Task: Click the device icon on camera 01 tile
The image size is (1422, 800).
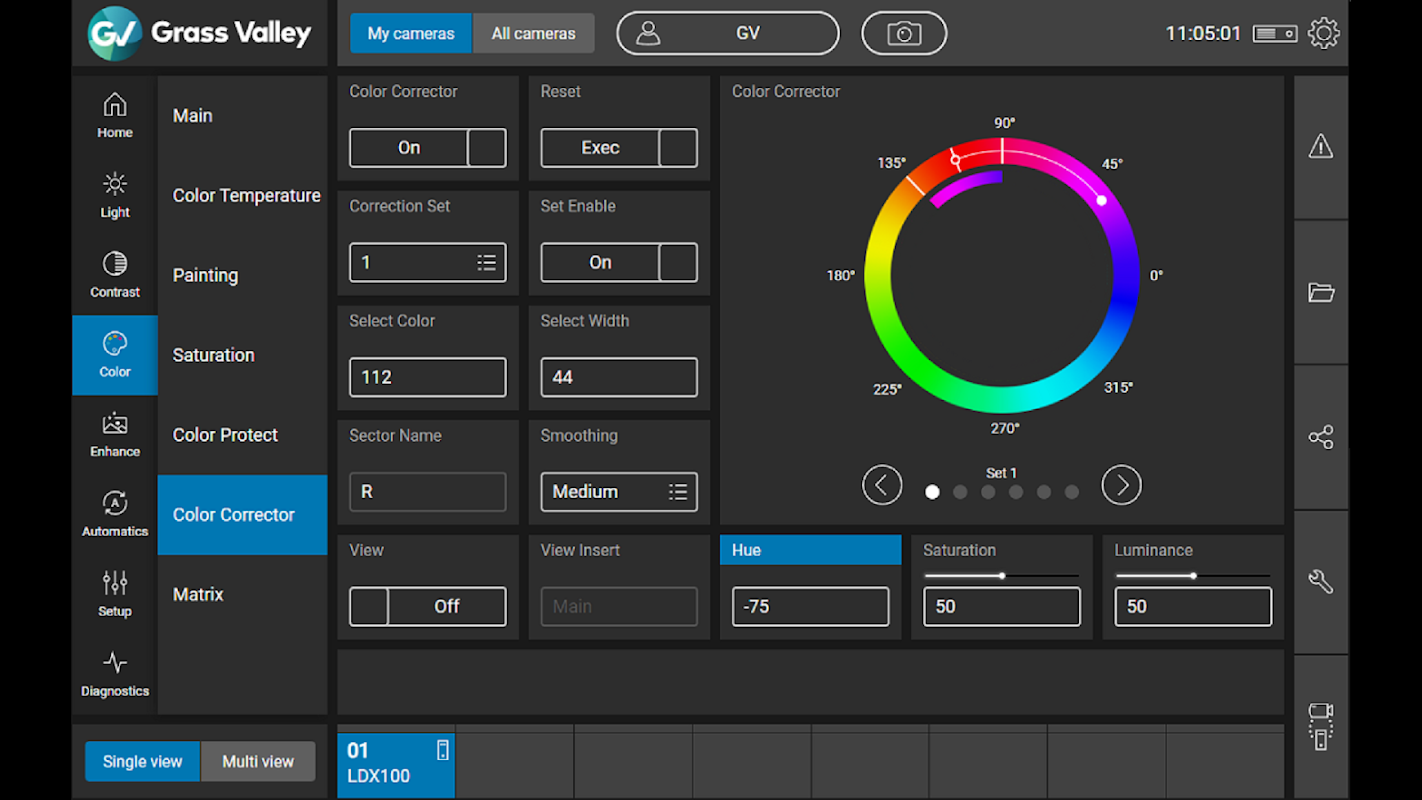Action: click(x=442, y=750)
